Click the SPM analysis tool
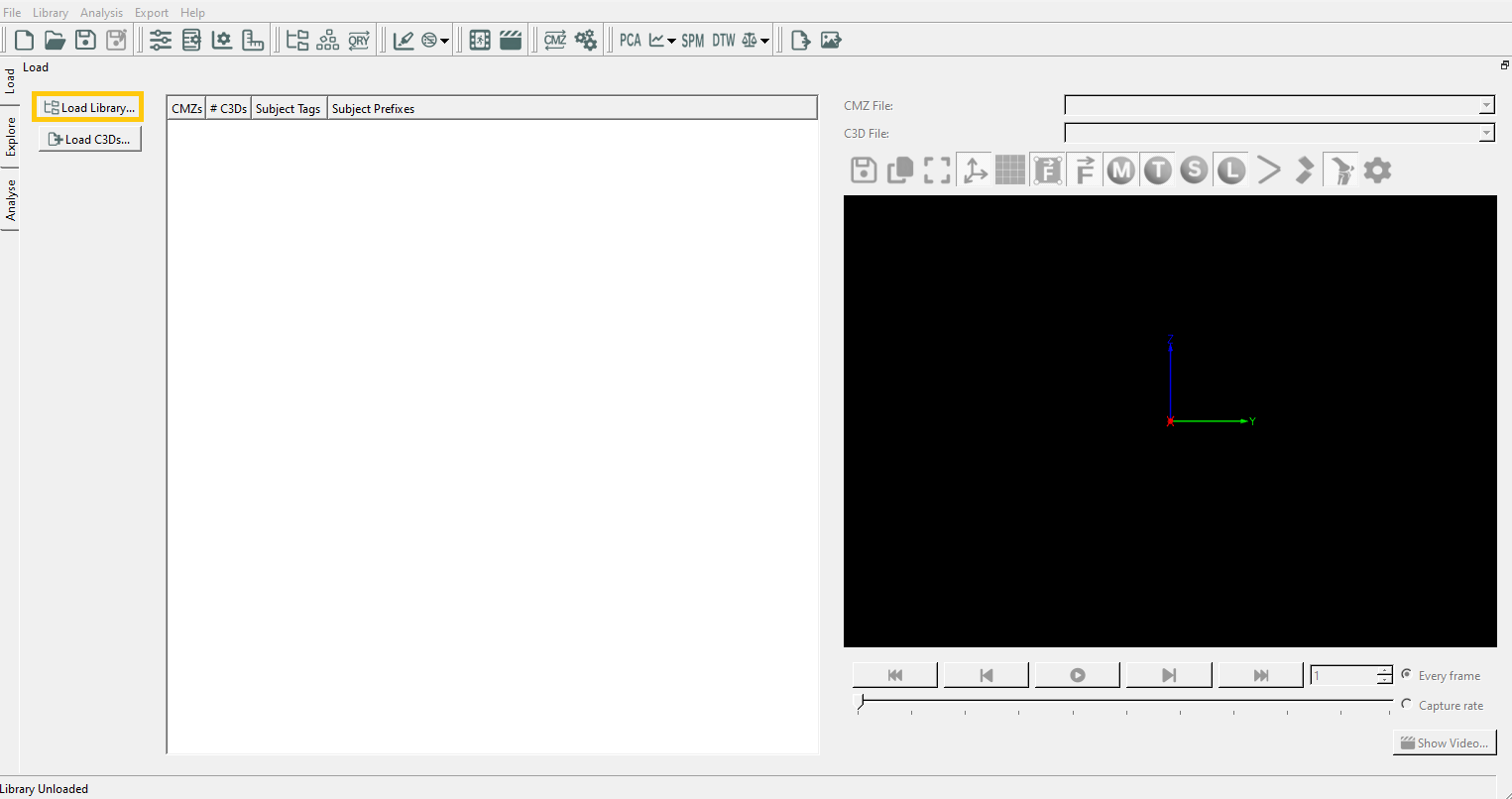The height and width of the screenshot is (799, 1512). click(693, 40)
